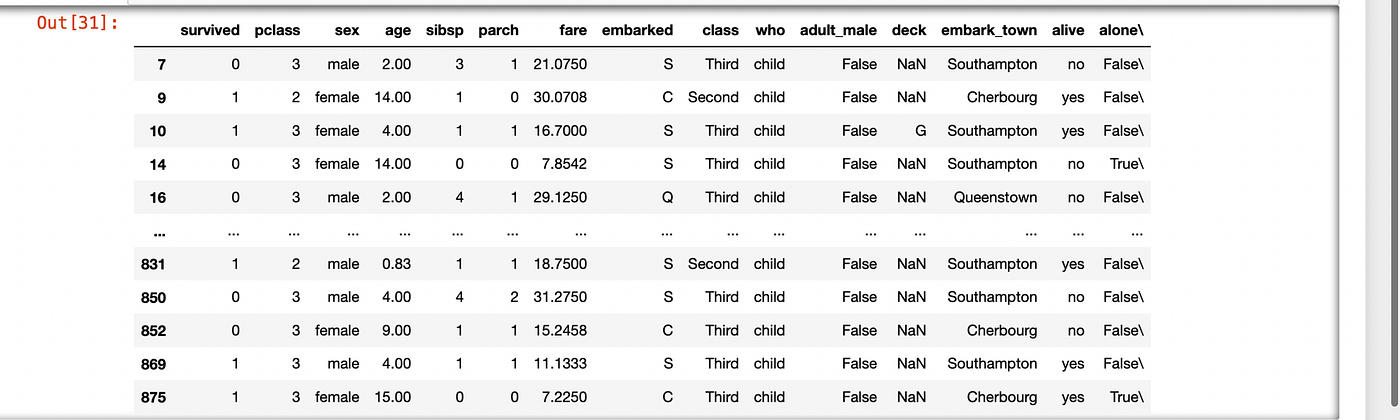This screenshot has width=1400, height=420.
Task: Click the pclass column header
Action: tap(277, 30)
